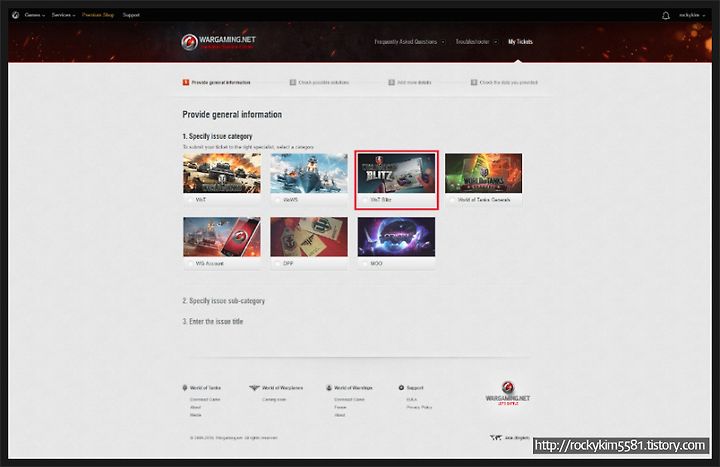Click the WG Account phone banner image
720x467 pixels.
coord(222,237)
